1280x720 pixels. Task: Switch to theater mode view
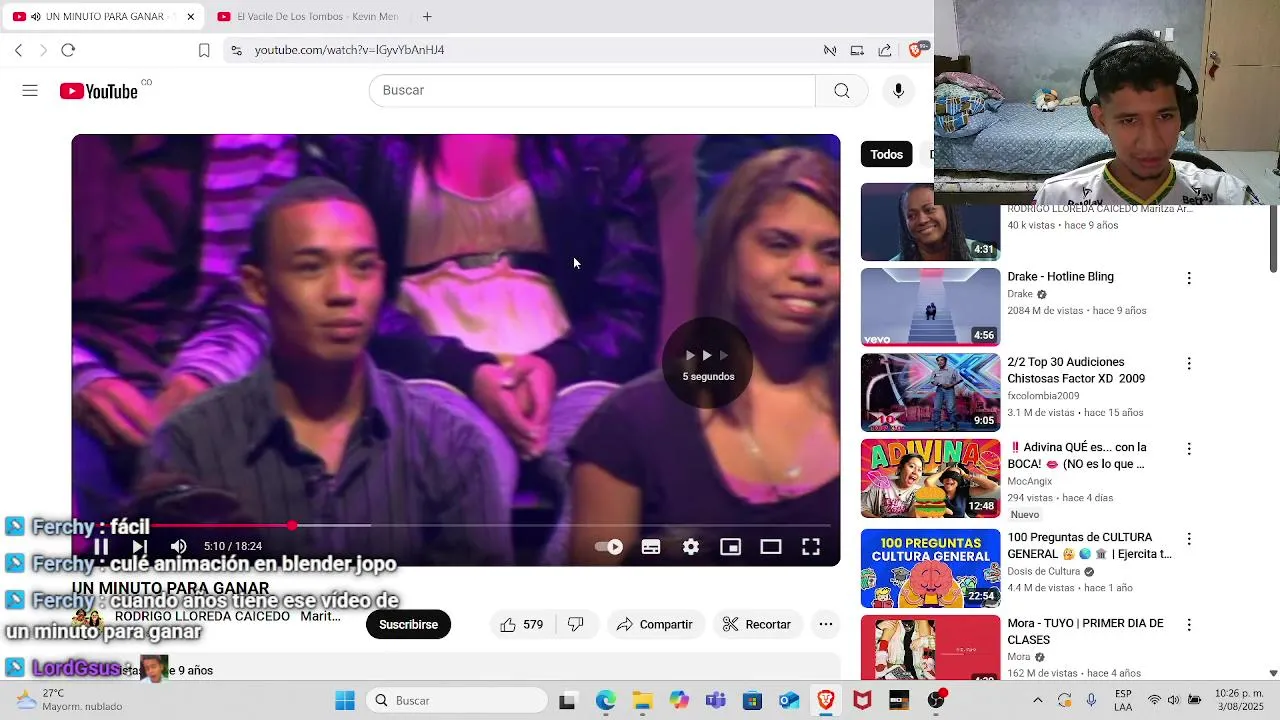pos(771,547)
